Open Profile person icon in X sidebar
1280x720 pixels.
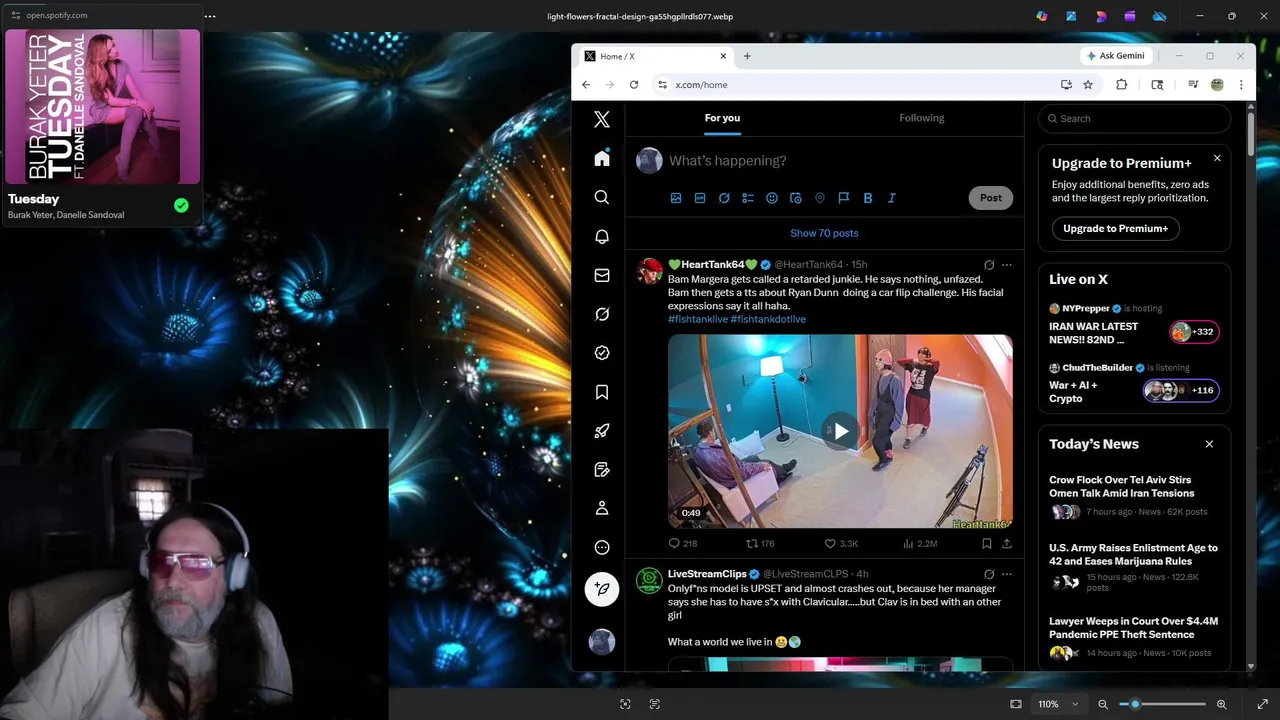[602, 508]
